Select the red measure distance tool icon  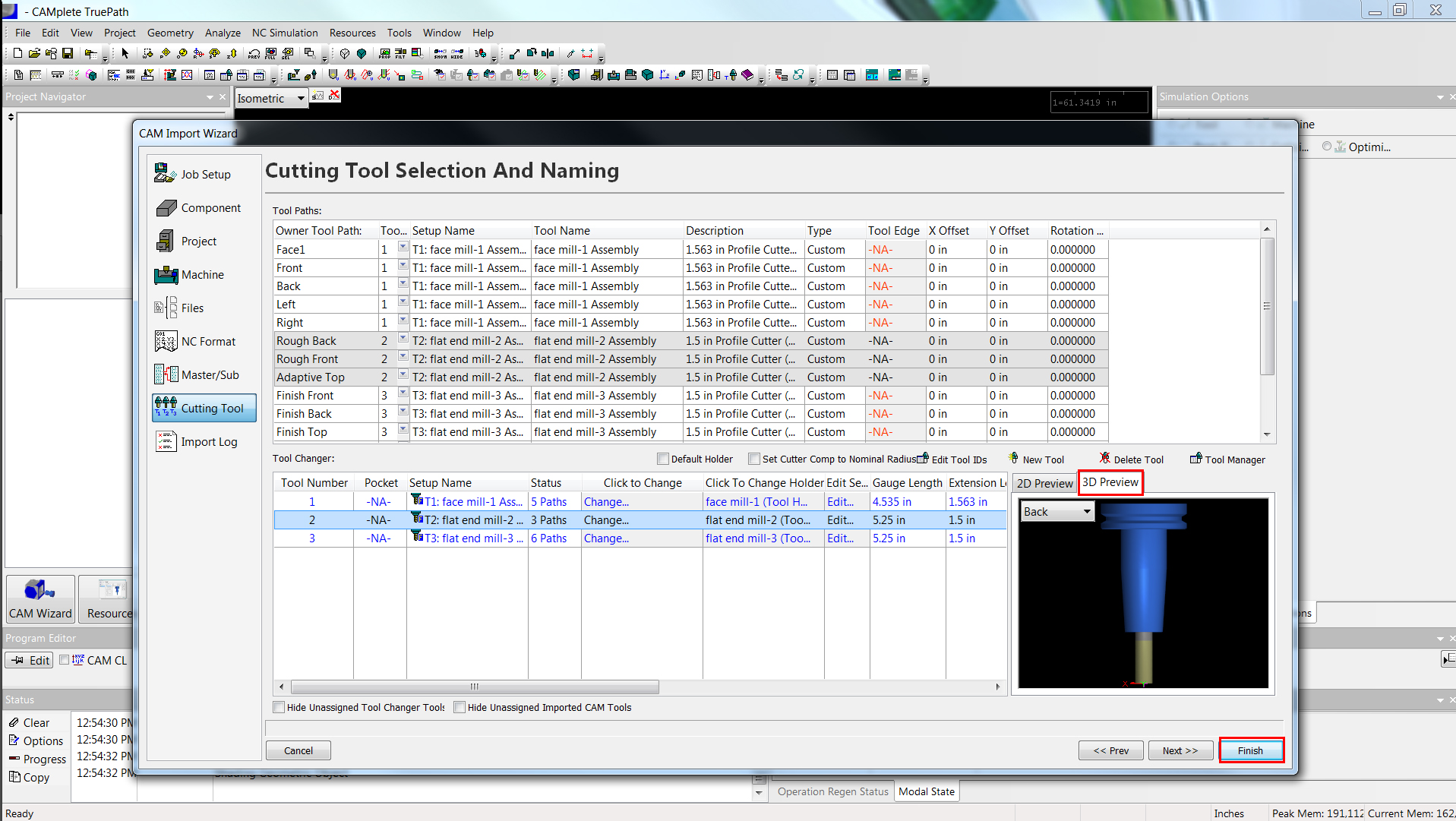pos(587,53)
